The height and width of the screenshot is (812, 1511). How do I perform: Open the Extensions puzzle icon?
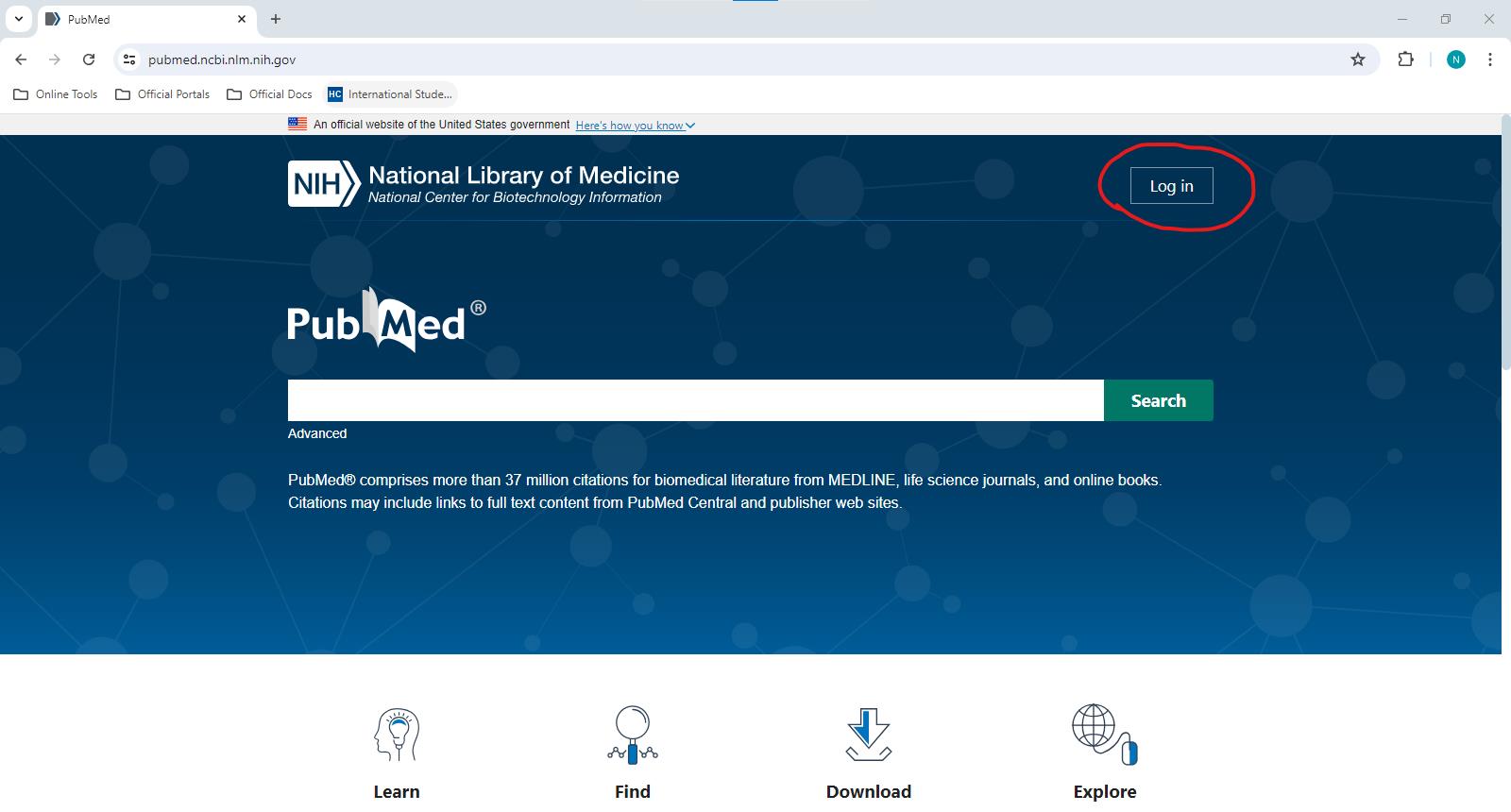(x=1405, y=59)
